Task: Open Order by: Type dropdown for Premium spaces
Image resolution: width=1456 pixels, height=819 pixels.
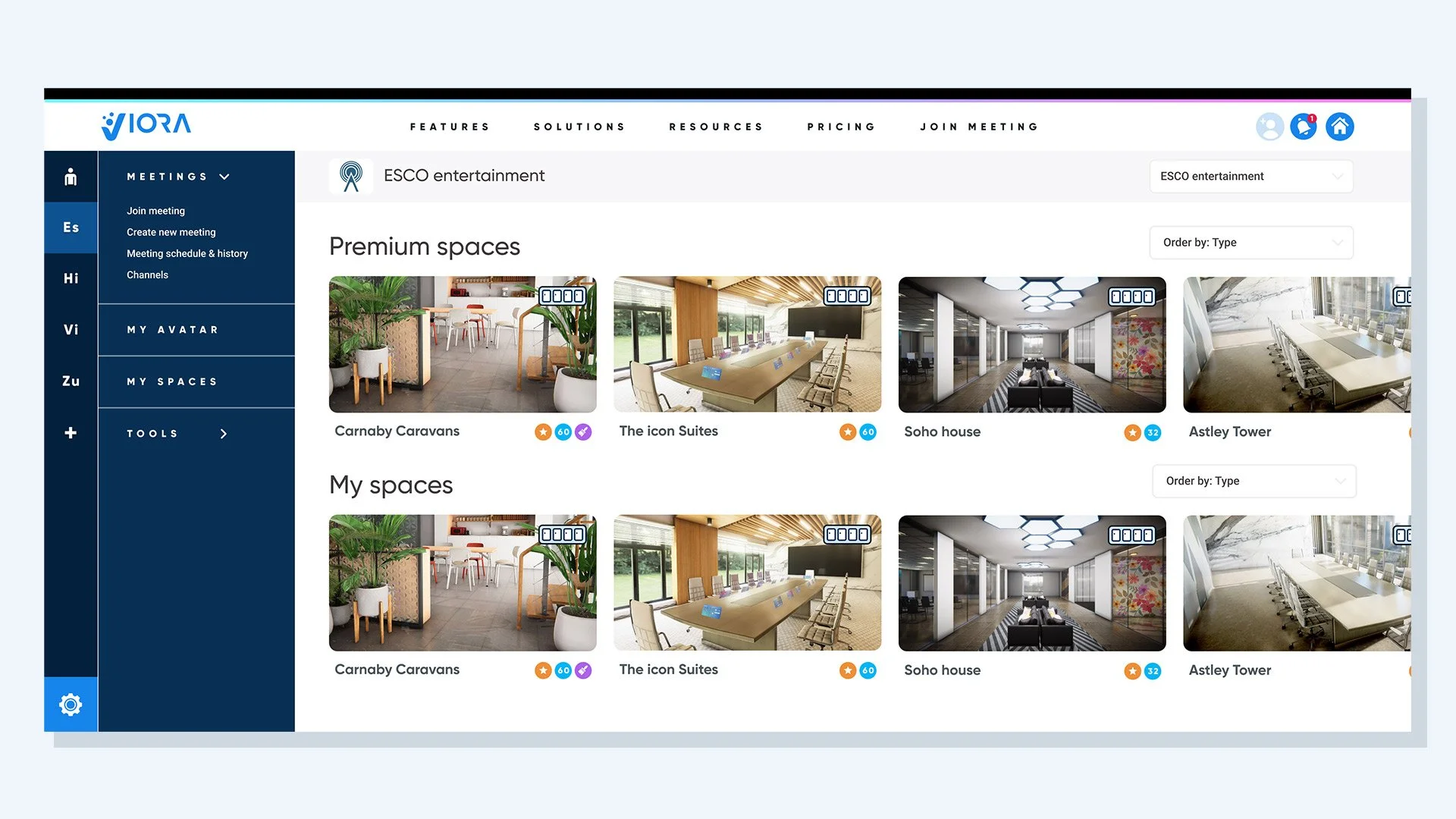Action: [1251, 243]
